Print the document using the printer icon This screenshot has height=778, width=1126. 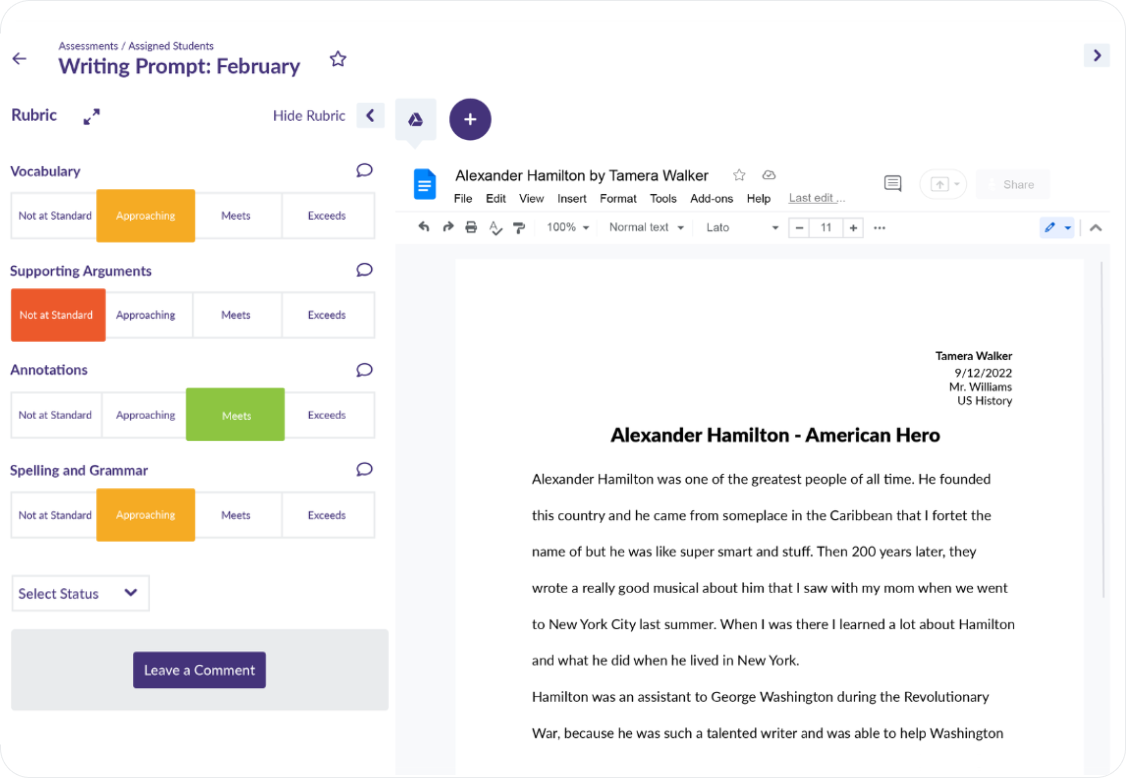pos(471,228)
